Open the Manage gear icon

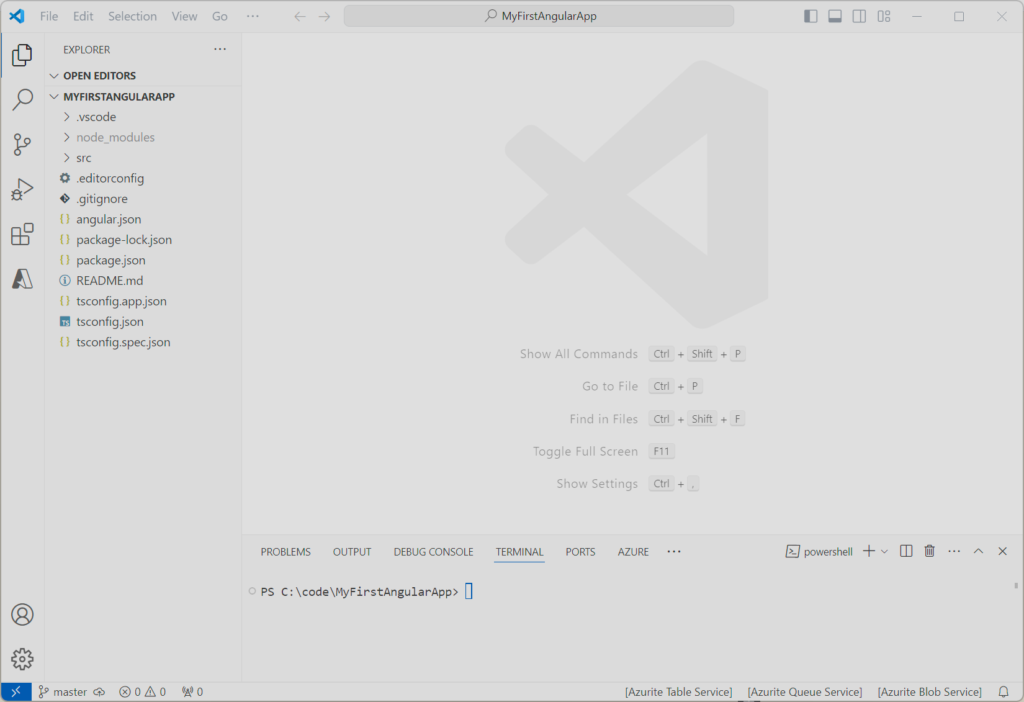[22, 659]
